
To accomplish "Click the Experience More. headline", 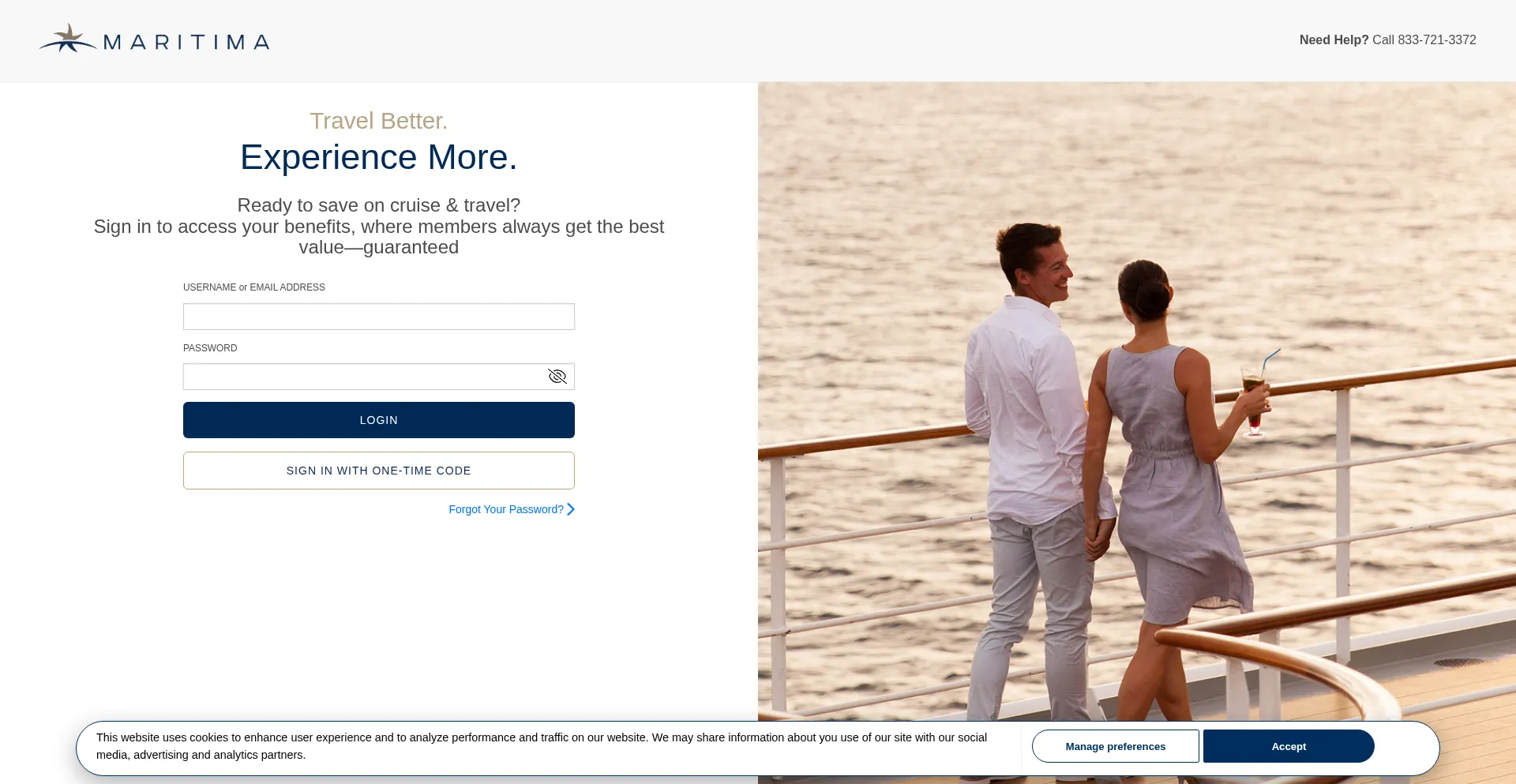I will [x=378, y=157].
